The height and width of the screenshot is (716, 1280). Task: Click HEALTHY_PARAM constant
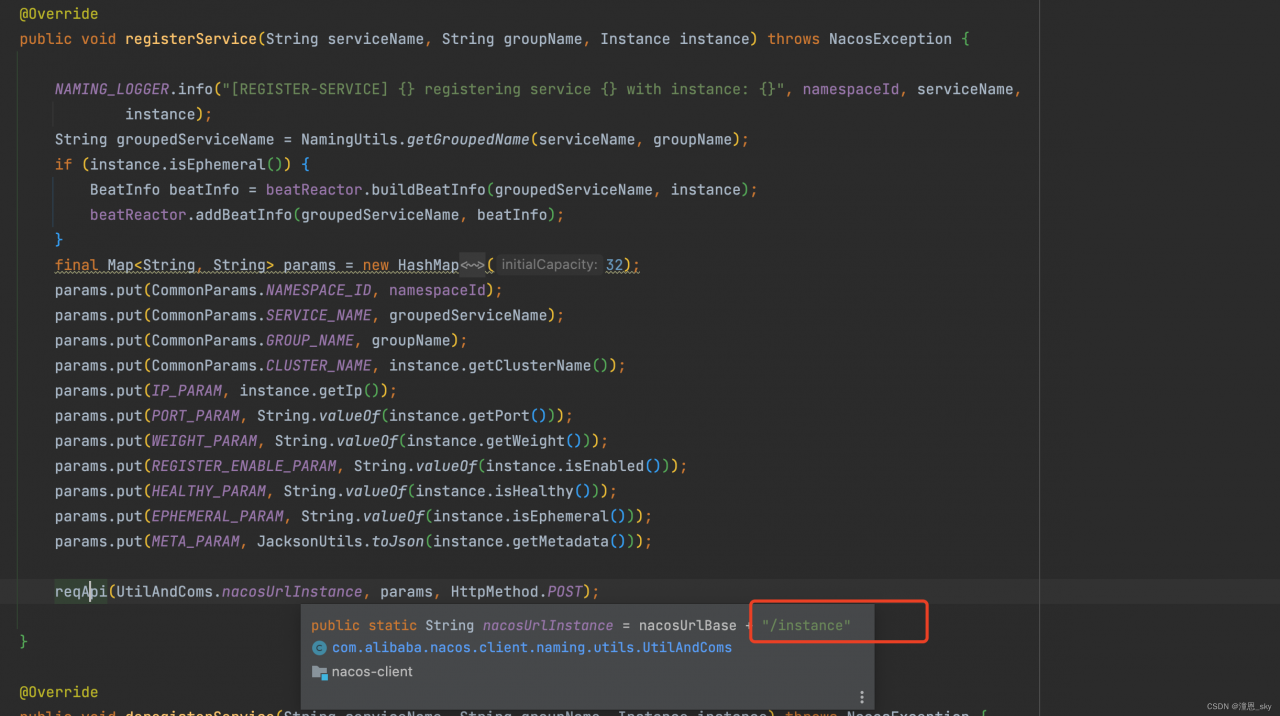pyautogui.click(x=209, y=490)
